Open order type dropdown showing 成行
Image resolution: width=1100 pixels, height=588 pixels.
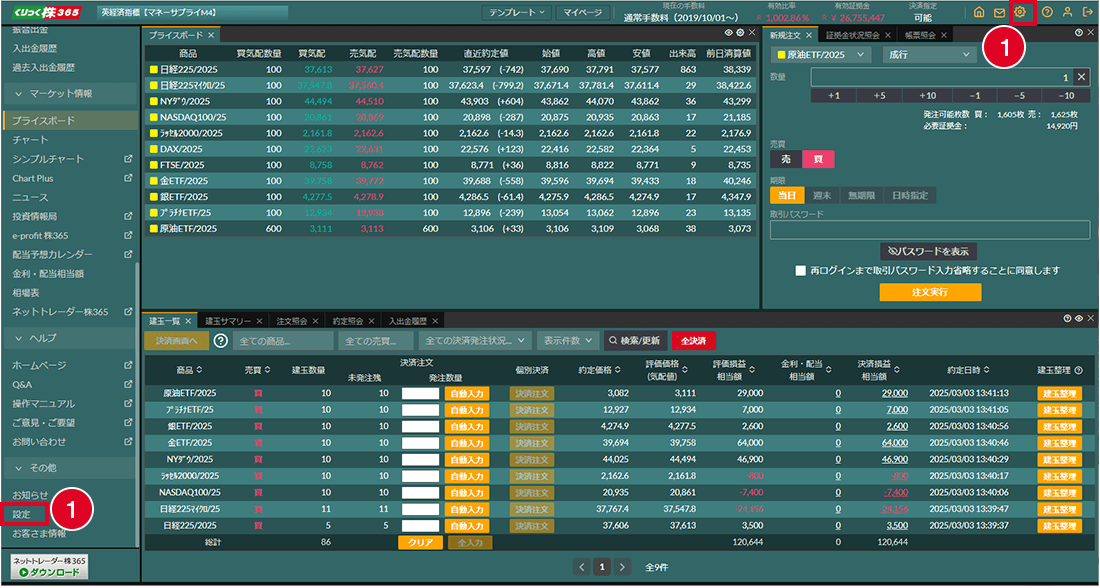[930, 55]
